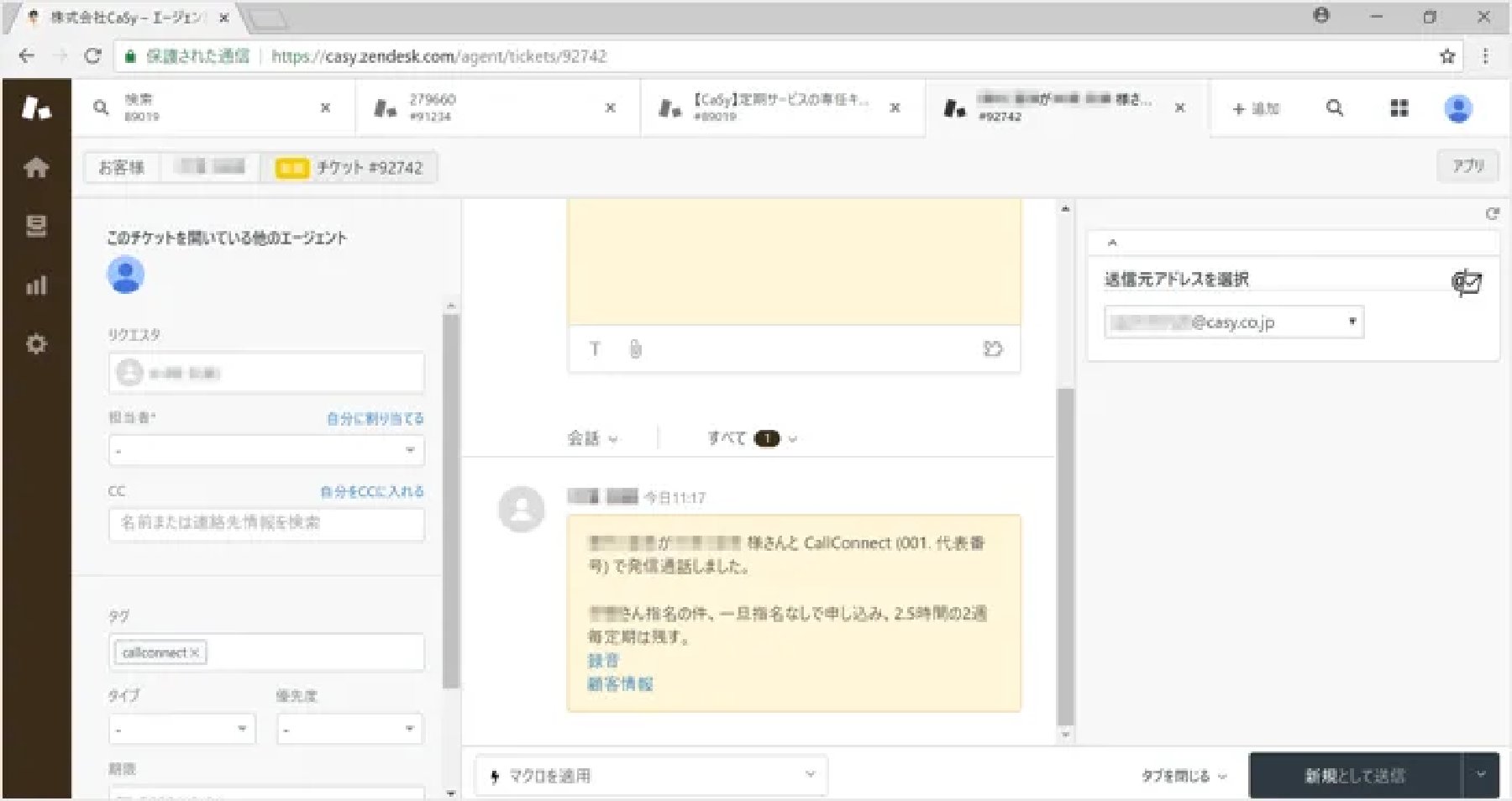Screen dimensions: 1512x801
Task: Open the @casy.co.jp sender address dropdown
Action: click(x=1234, y=322)
